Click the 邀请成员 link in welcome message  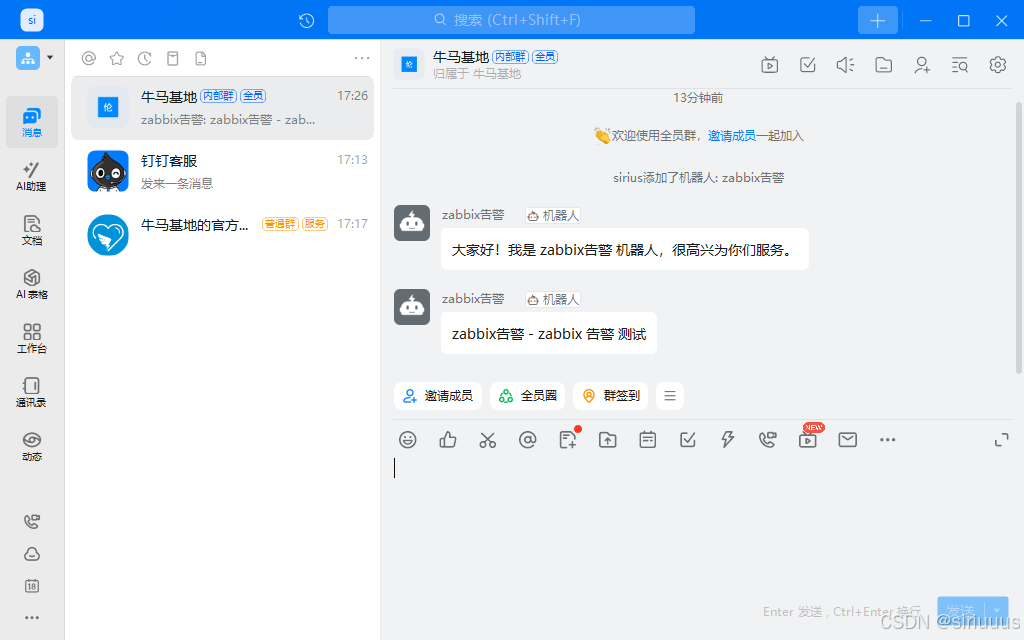731,136
